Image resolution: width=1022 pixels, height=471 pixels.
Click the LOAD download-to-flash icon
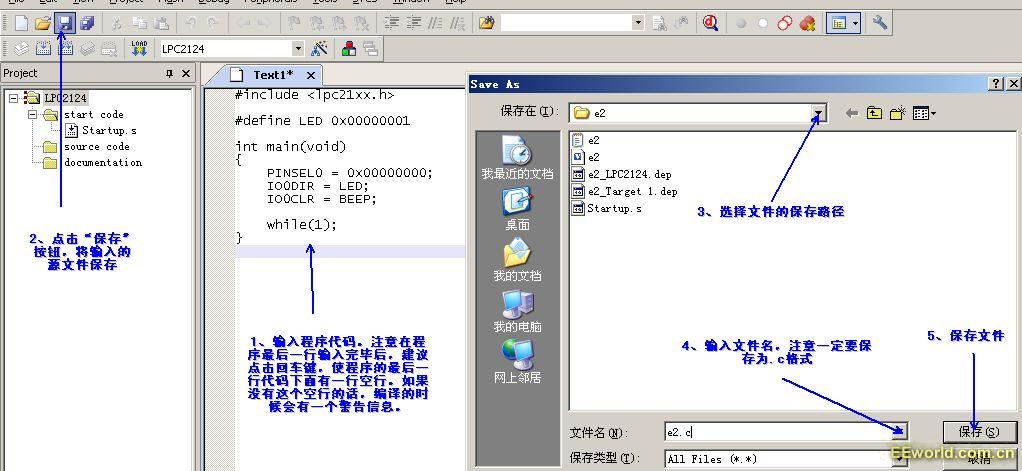(139, 48)
